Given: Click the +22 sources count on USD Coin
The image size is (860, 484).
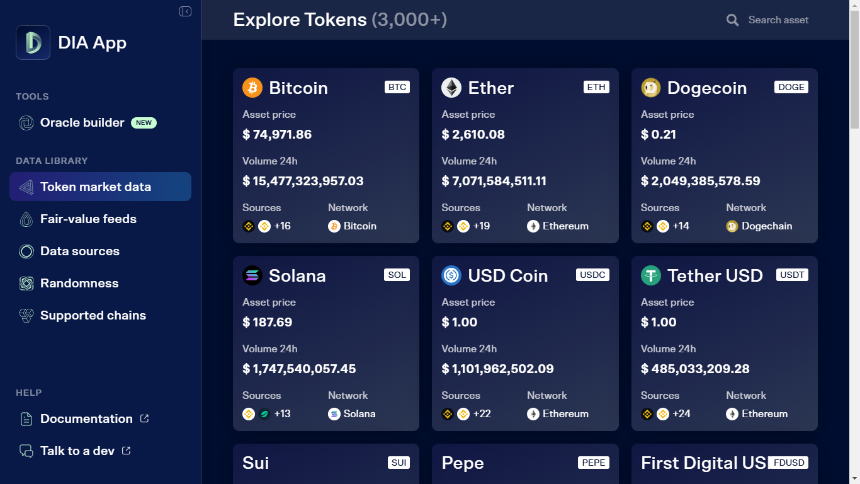Looking at the screenshot, I should pyautogui.click(x=482, y=414).
